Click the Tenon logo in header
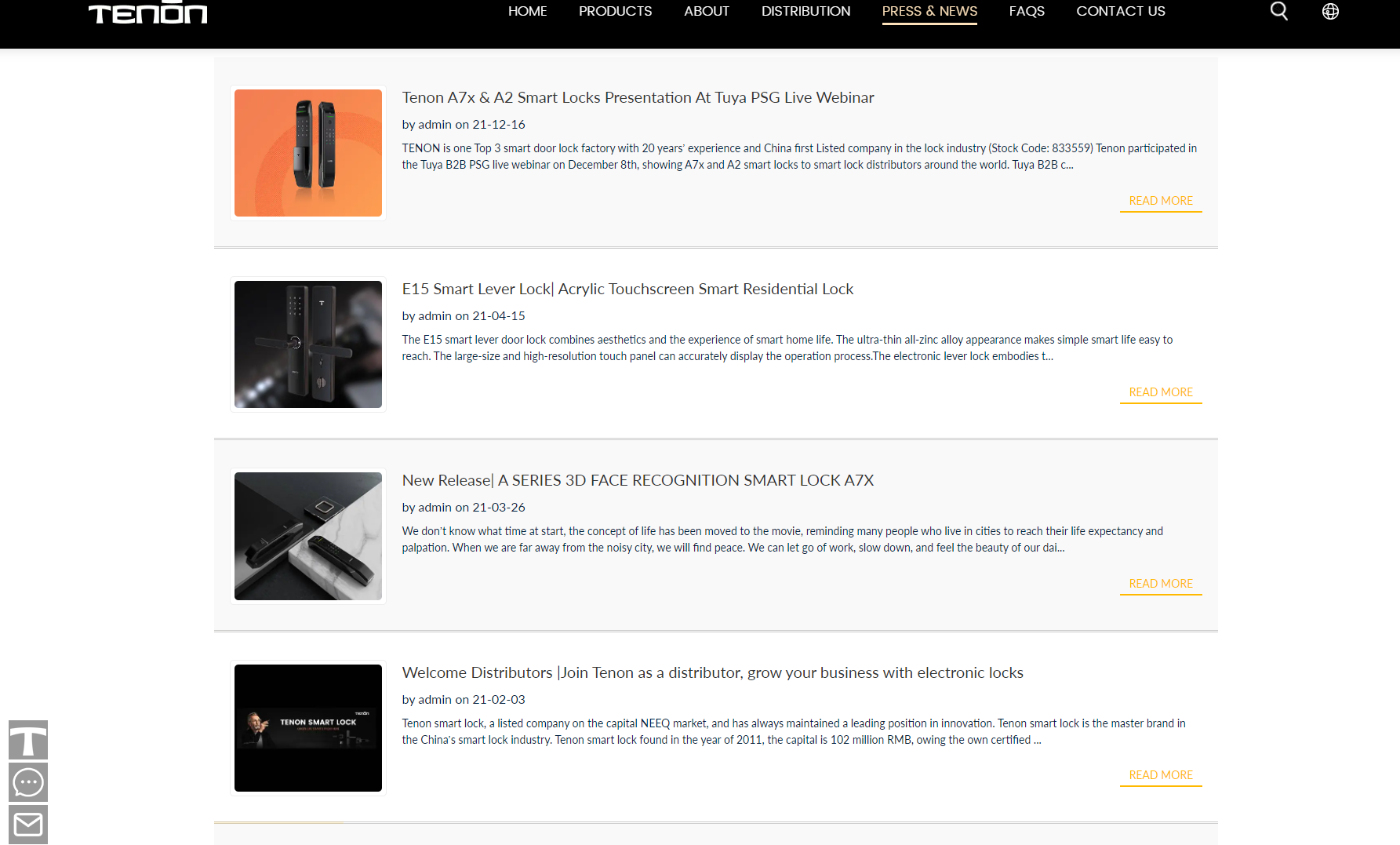The image size is (1400, 845). point(147,13)
